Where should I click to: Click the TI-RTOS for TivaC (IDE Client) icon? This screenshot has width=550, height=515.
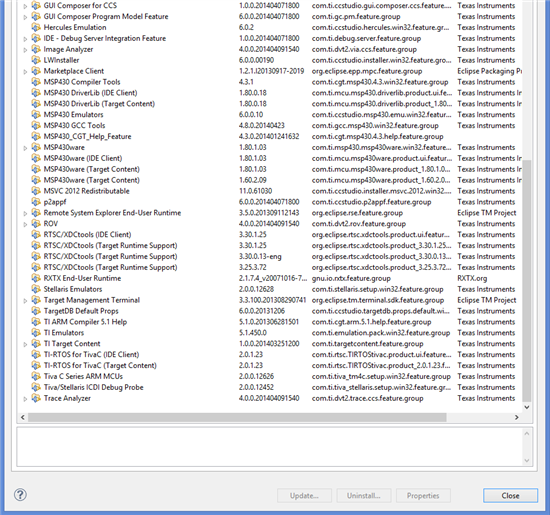pos(36,354)
